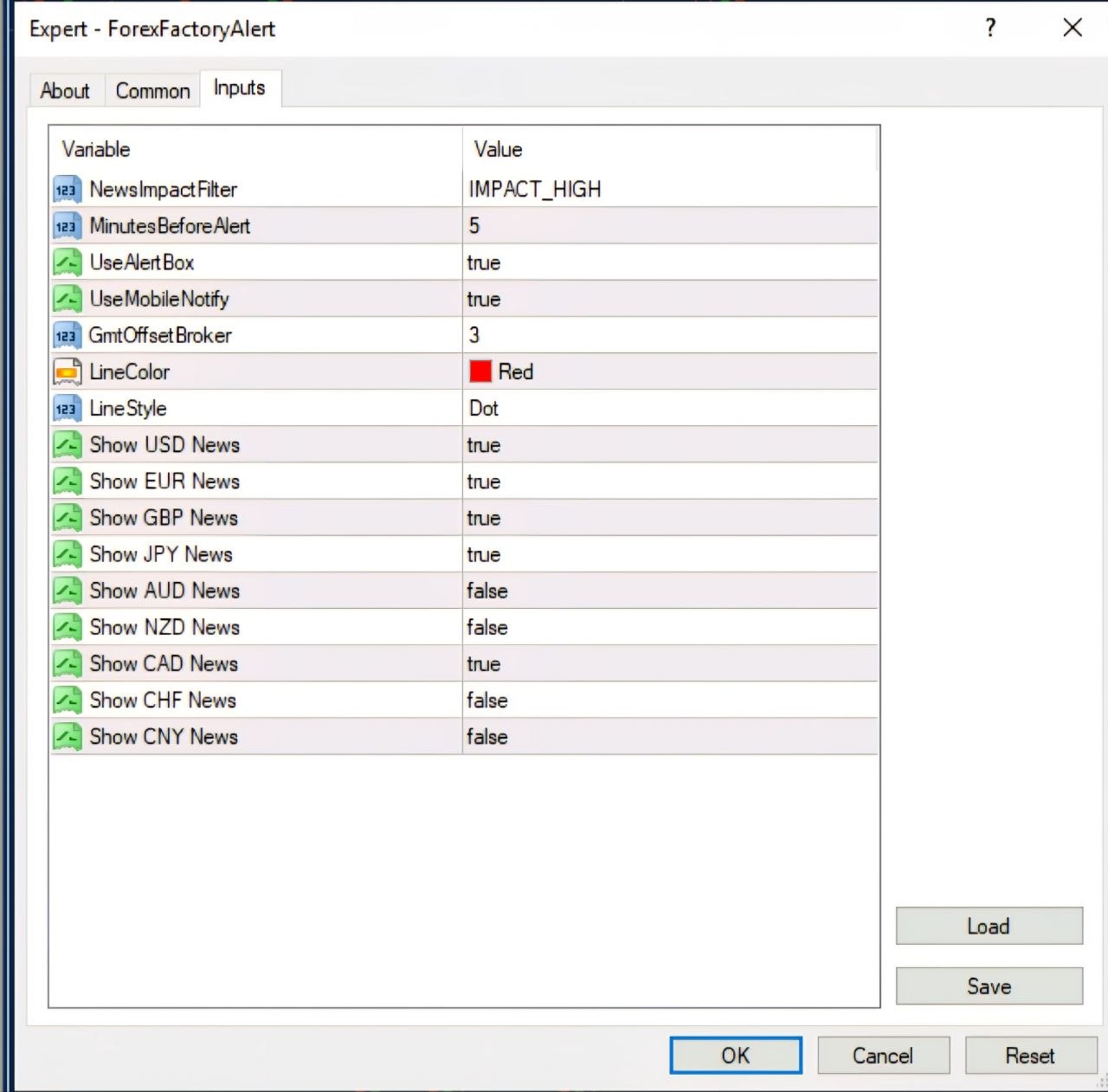Click the icon beside Show GBP News
This screenshot has height=1092, width=1108.
coord(68,518)
